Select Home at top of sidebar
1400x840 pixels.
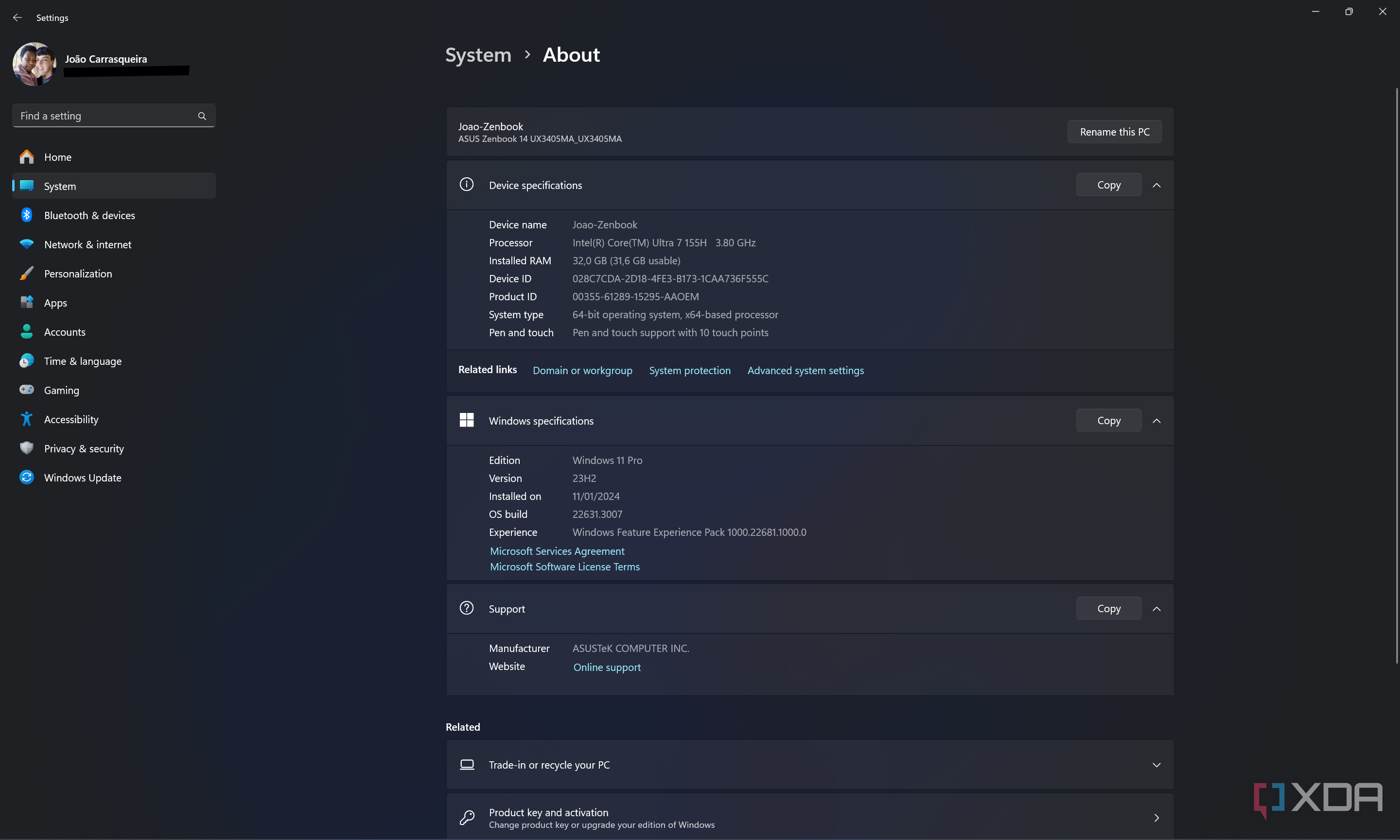(57, 157)
